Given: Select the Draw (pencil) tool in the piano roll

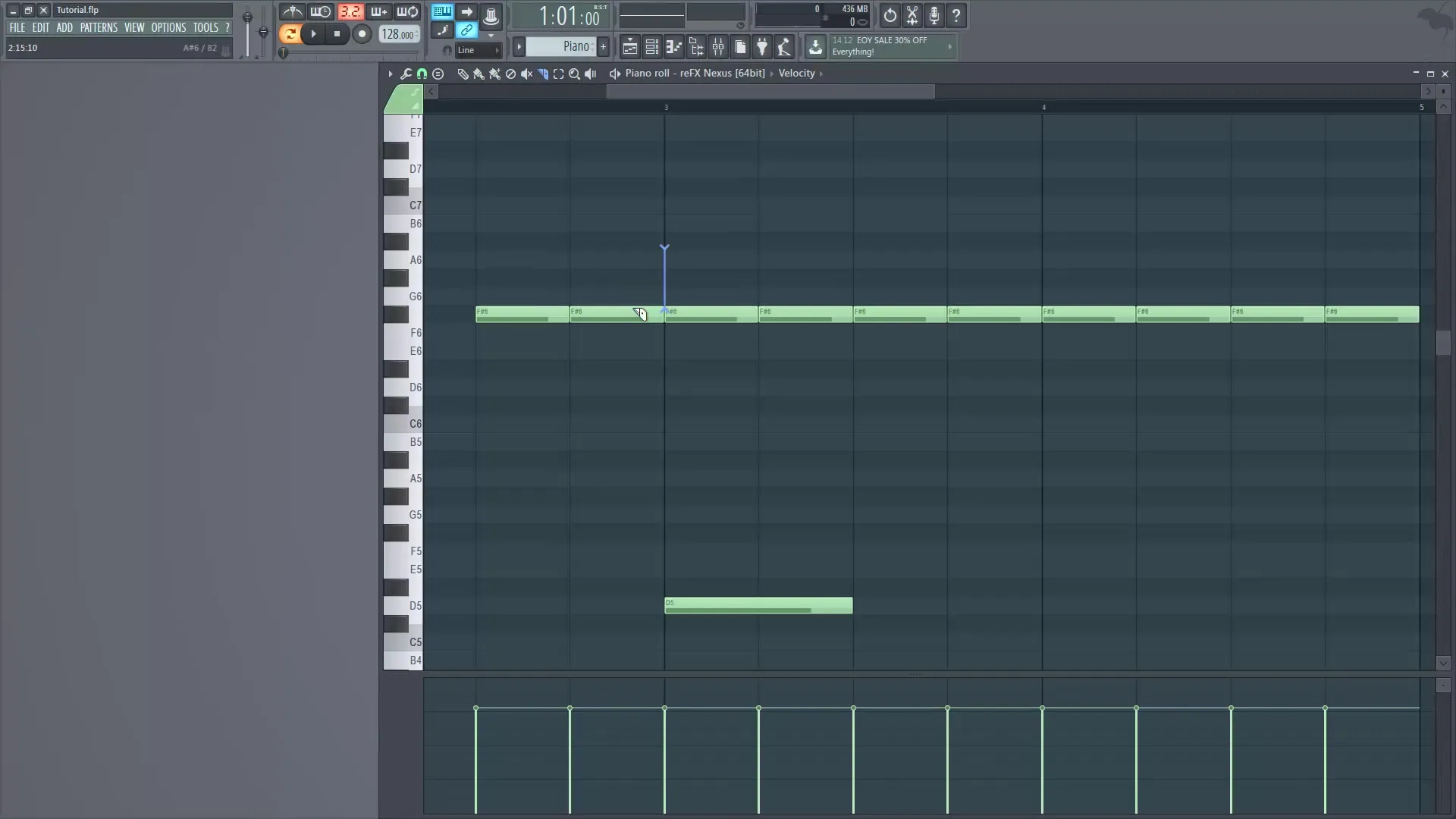Looking at the screenshot, I should pyautogui.click(x=463, y=74).
